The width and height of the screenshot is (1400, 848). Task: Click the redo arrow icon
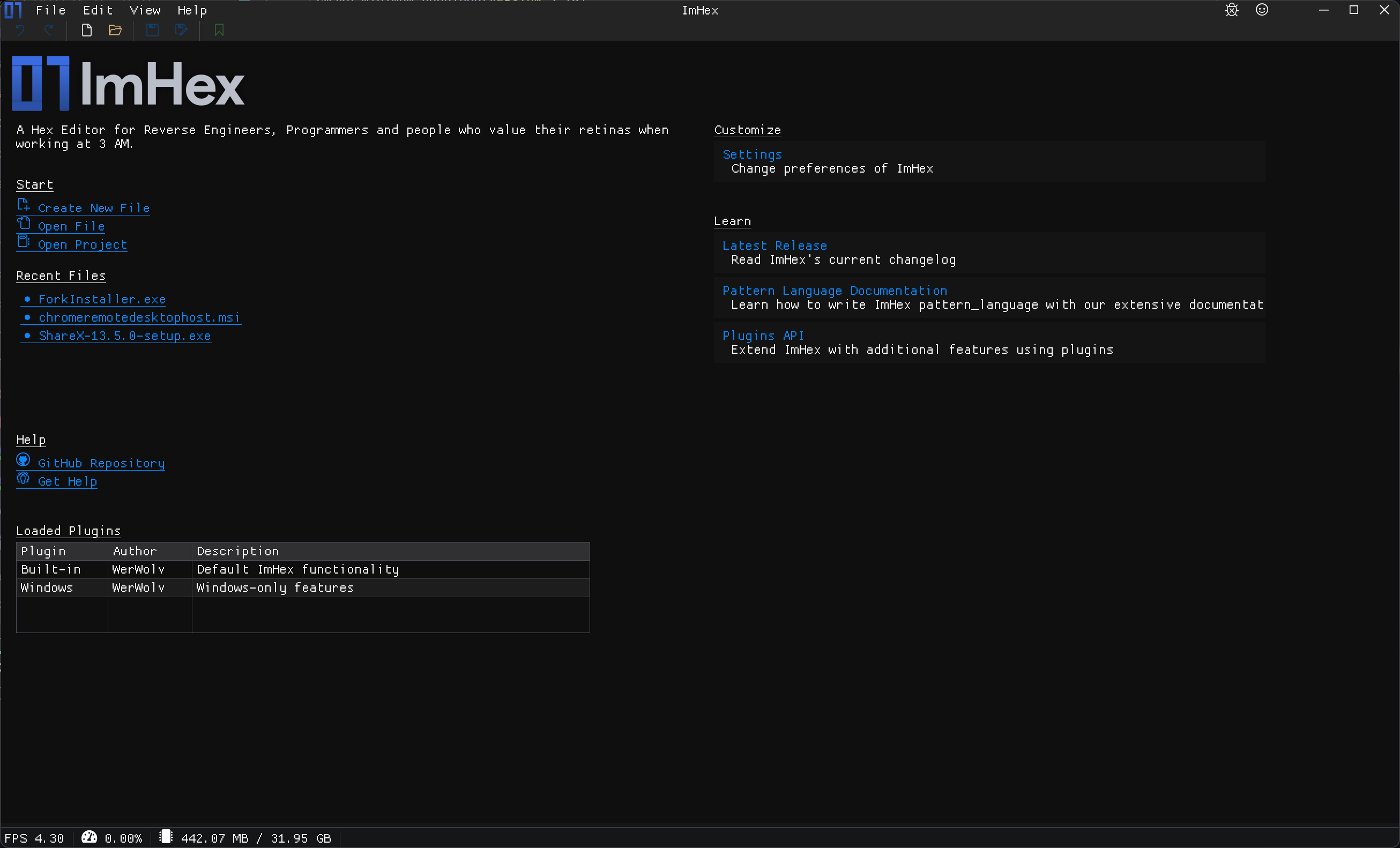pyautogui.click(x=49, y=30)
